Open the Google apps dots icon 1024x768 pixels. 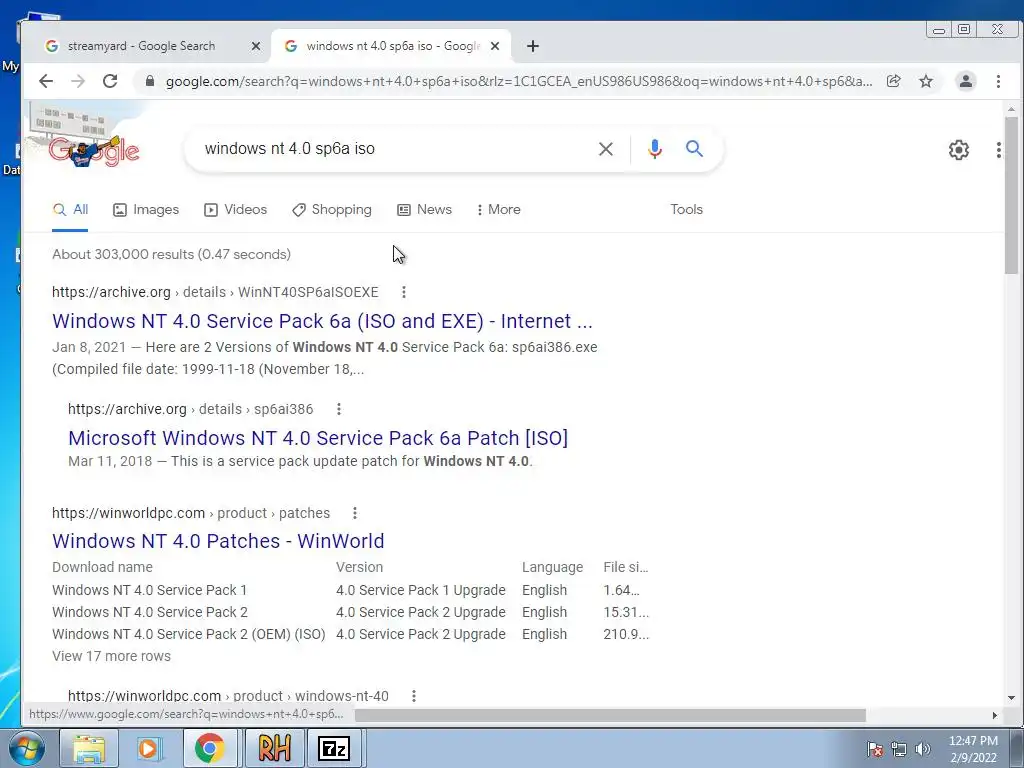999,150
